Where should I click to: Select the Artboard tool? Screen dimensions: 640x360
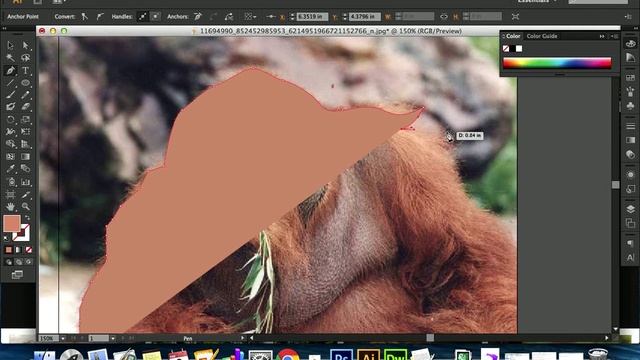coord(10,195)
